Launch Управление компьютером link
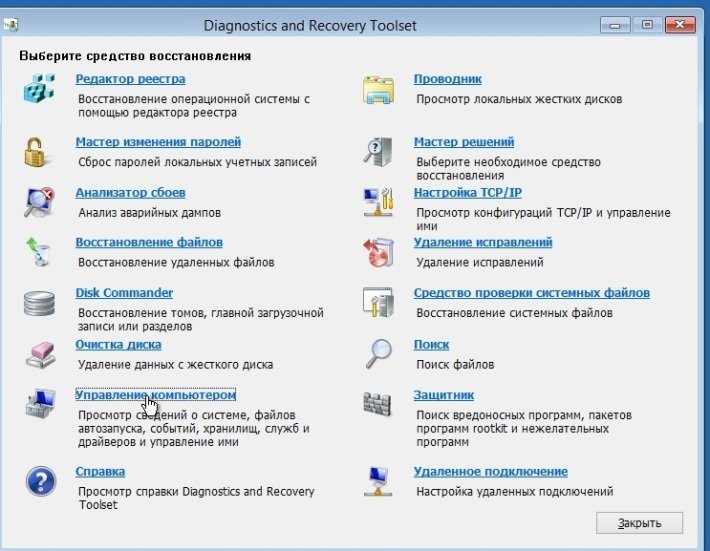Image resolution: width=710 pixels, height=551 pixels. 155,395
